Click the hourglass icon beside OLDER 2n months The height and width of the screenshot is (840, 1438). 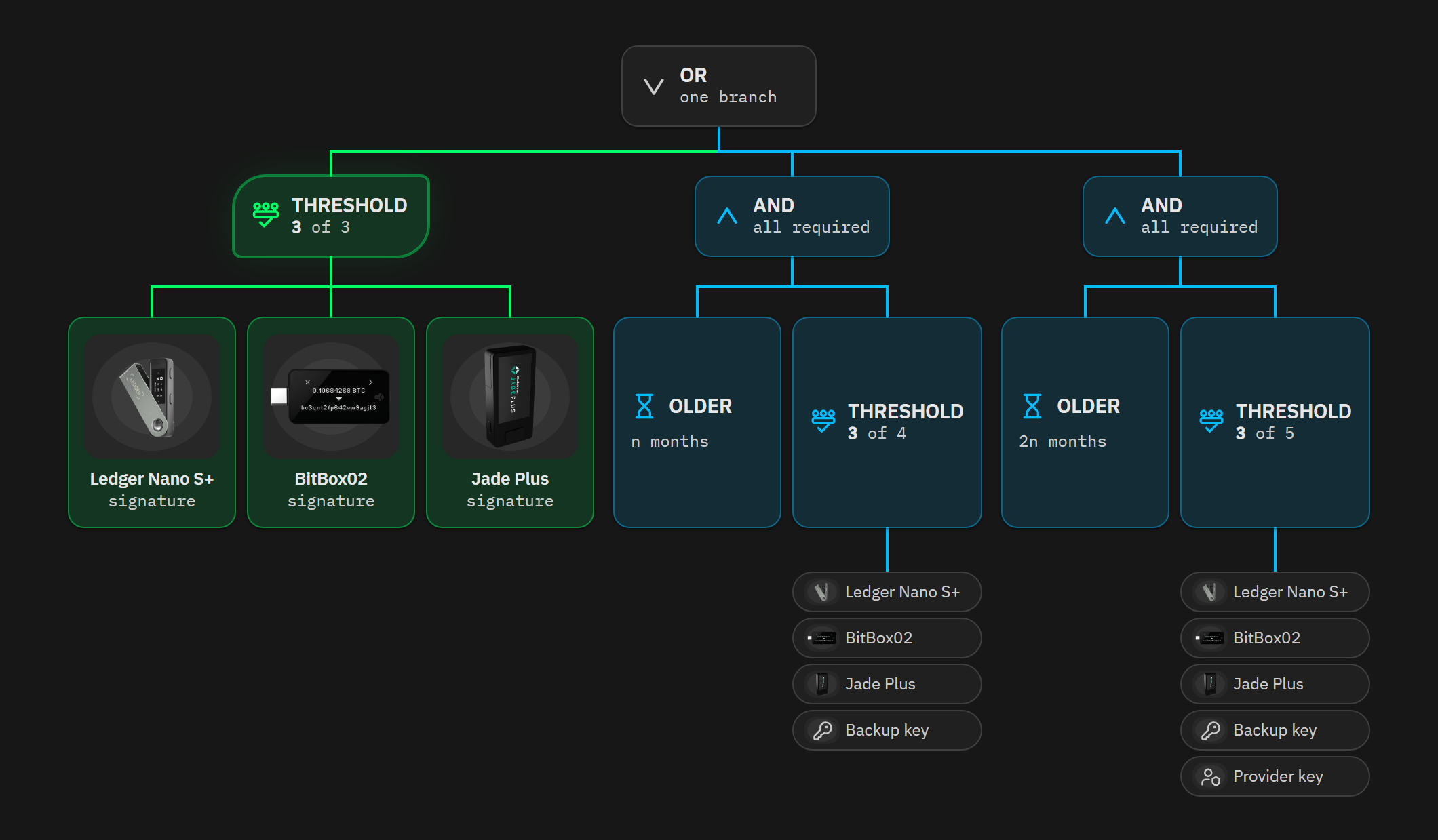pyautogui.click(x=1032, y=406)
